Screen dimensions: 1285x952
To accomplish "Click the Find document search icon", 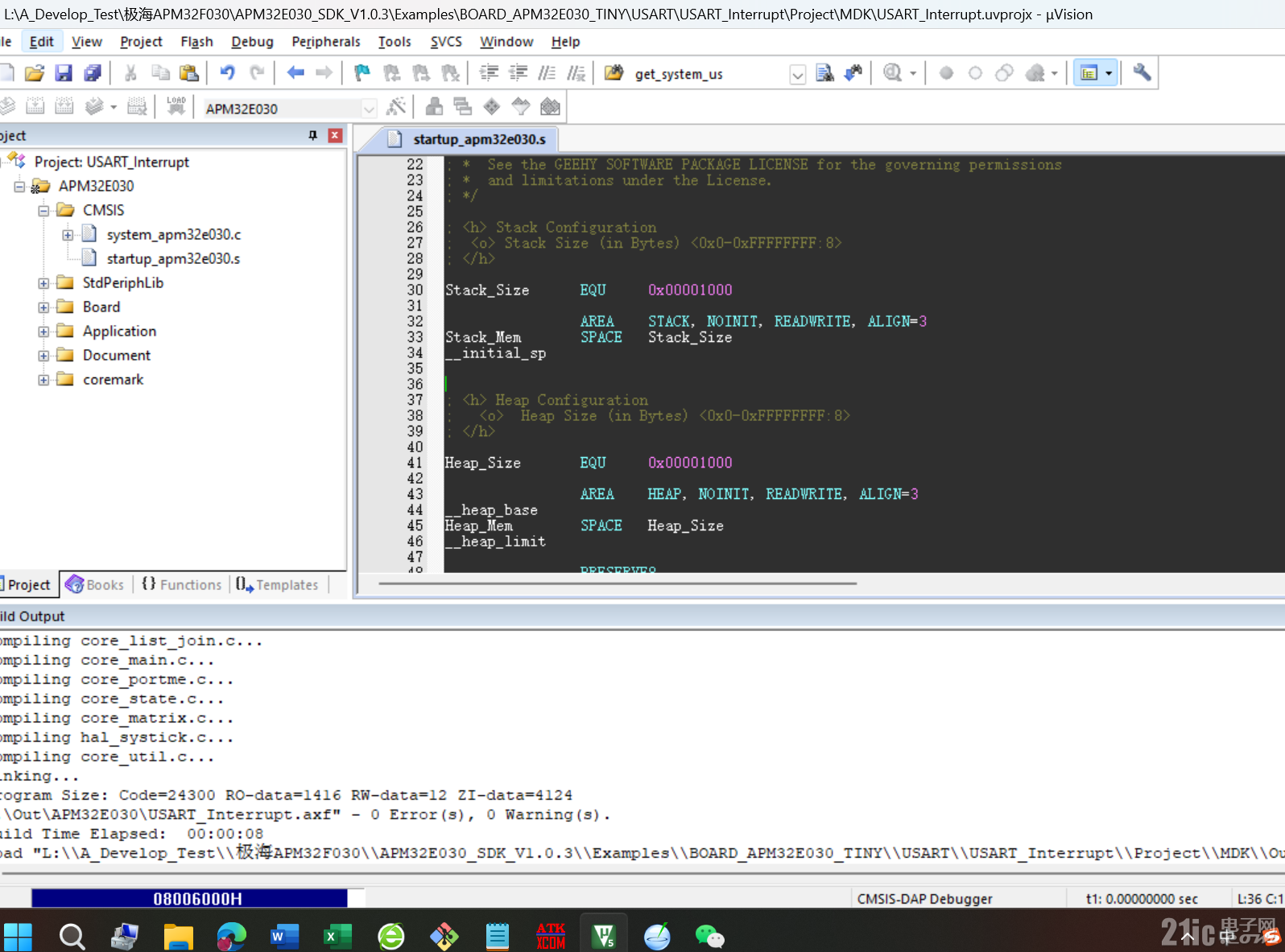I will (824, 73).
